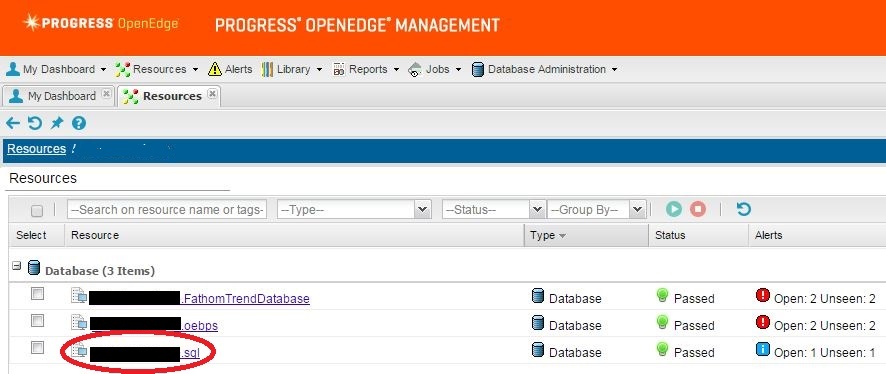The height and width of the screenshot is (374, 886).
Task: Click the Alerts warning triangle icon
Action: (215, 69)
